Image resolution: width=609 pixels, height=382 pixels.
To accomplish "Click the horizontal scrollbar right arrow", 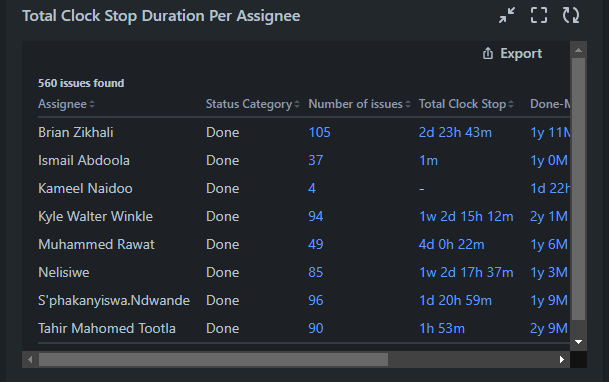I will pyautogui.click(x=562, y=359).
